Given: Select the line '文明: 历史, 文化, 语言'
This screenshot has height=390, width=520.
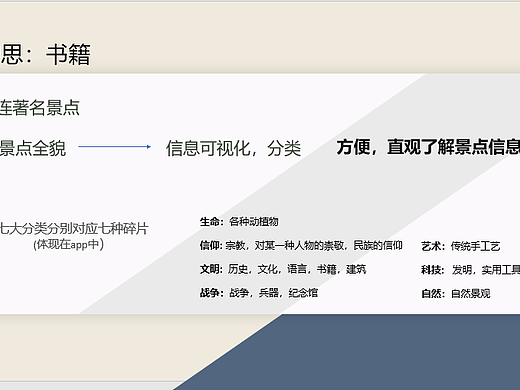Looking at the screenshot, I should coord(283,269).
